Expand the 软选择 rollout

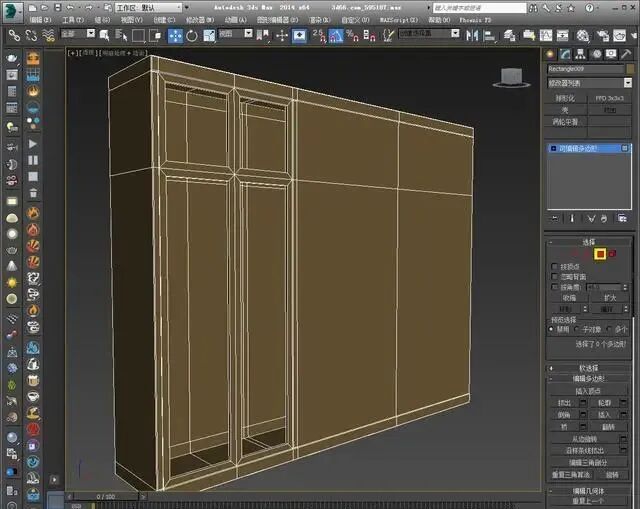pos(589,367)
